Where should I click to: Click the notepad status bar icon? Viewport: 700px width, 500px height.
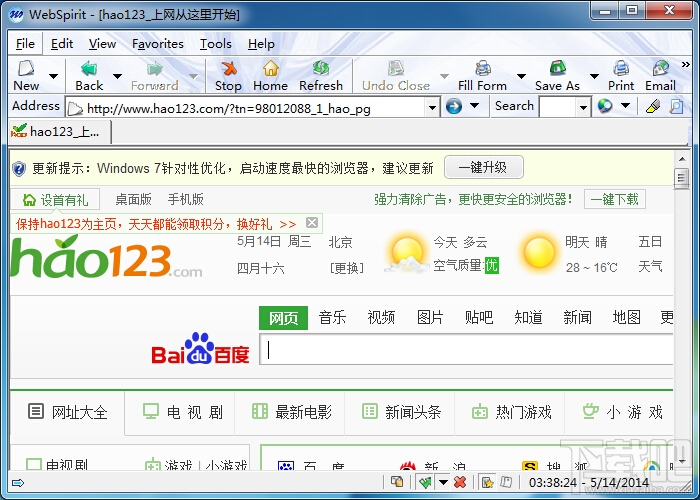(506, 482)
